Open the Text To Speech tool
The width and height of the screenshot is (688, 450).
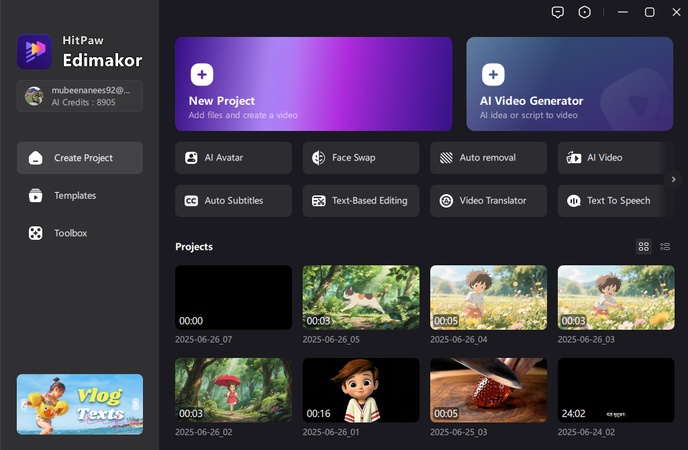pos(610,201)
